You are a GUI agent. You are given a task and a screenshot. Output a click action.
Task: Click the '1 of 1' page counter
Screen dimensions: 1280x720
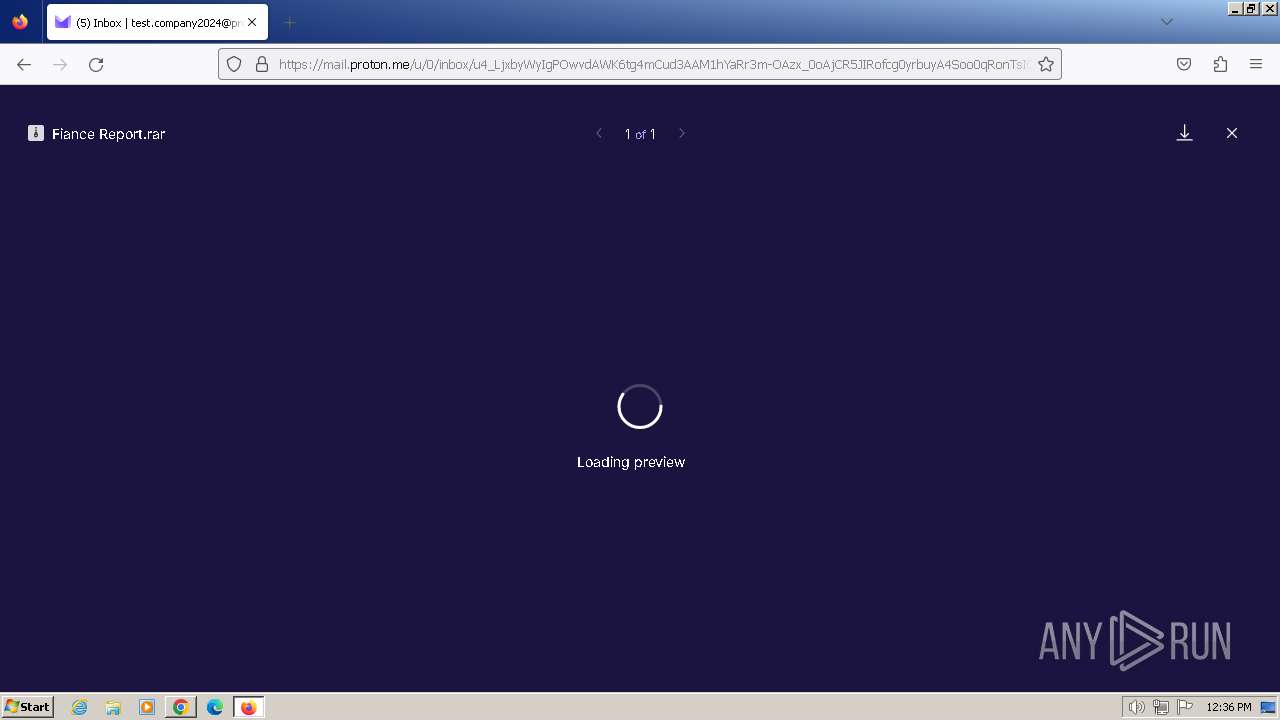tap(640, 134)
